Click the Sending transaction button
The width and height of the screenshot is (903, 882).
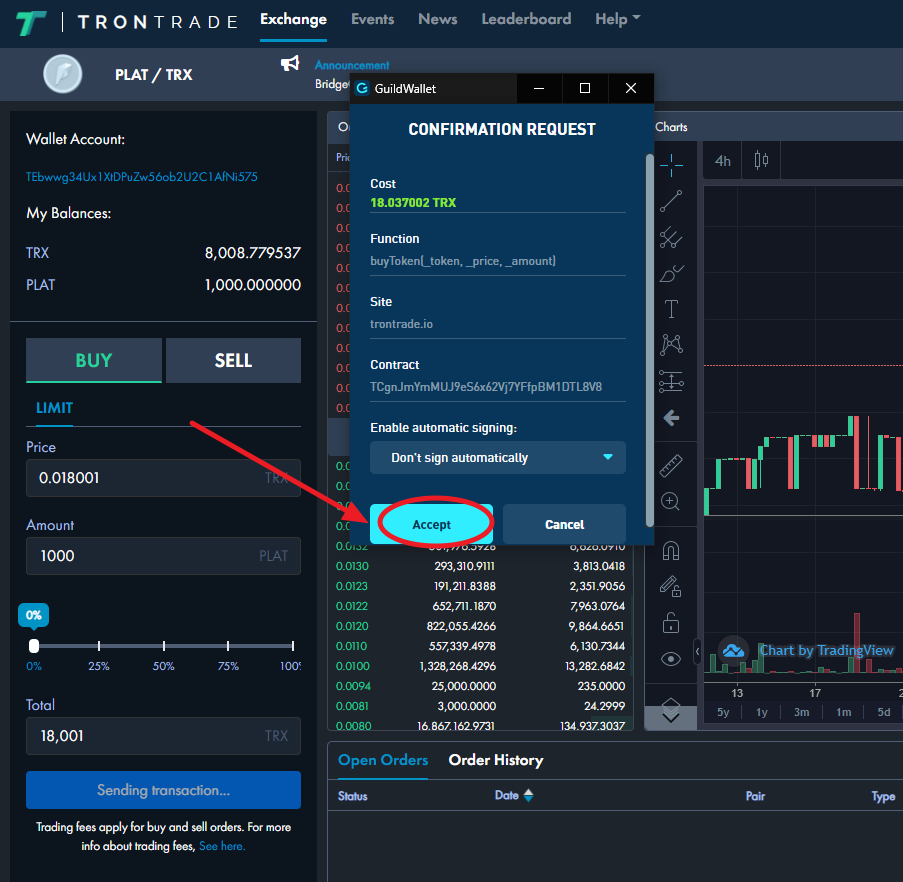[x=164, y=790]
